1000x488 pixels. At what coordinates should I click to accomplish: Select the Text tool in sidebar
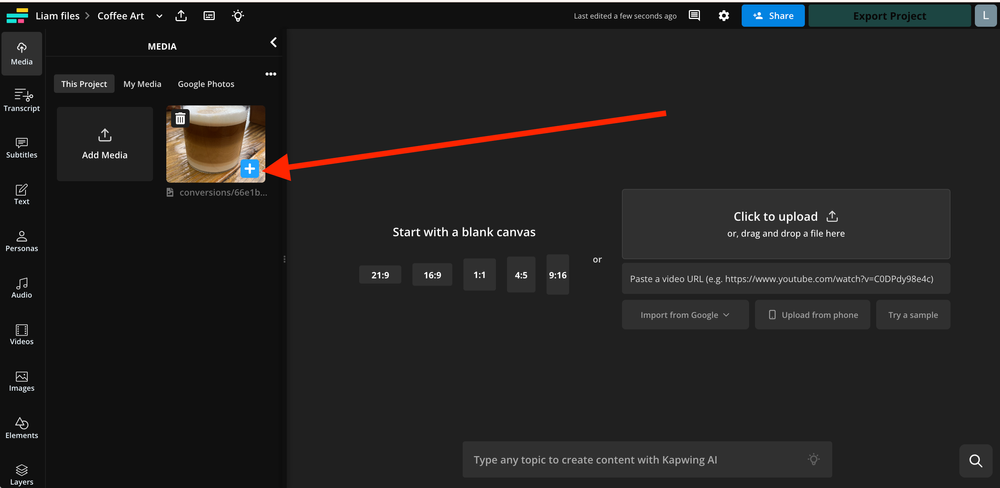coord(21,193)
